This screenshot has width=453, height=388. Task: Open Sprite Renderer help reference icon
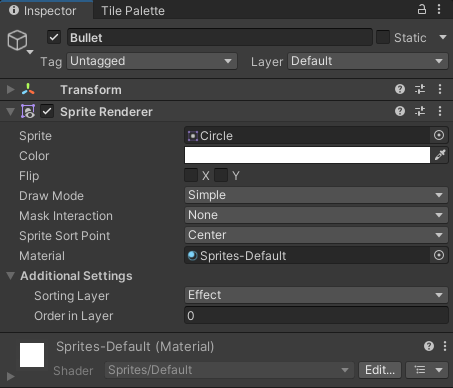coord(400,111)
